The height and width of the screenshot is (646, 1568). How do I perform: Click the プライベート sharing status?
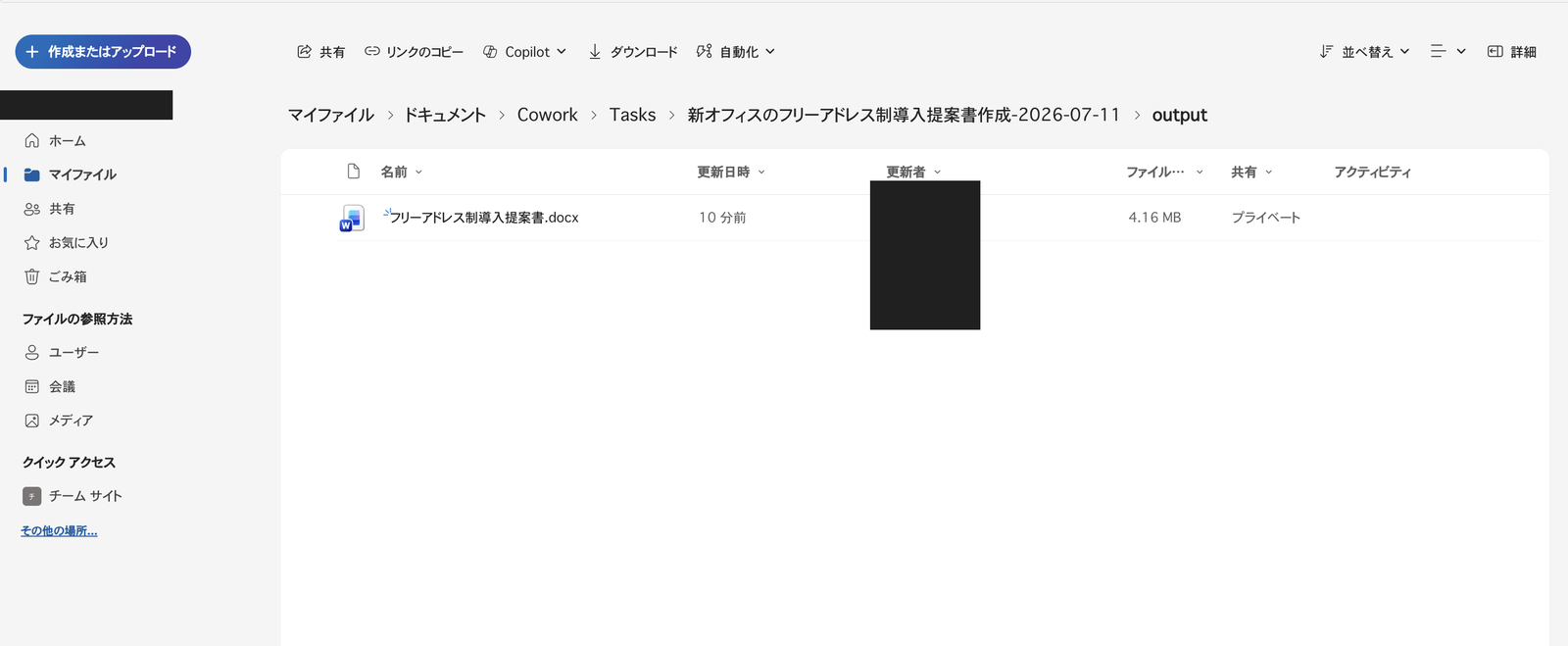pos(1265,218)
